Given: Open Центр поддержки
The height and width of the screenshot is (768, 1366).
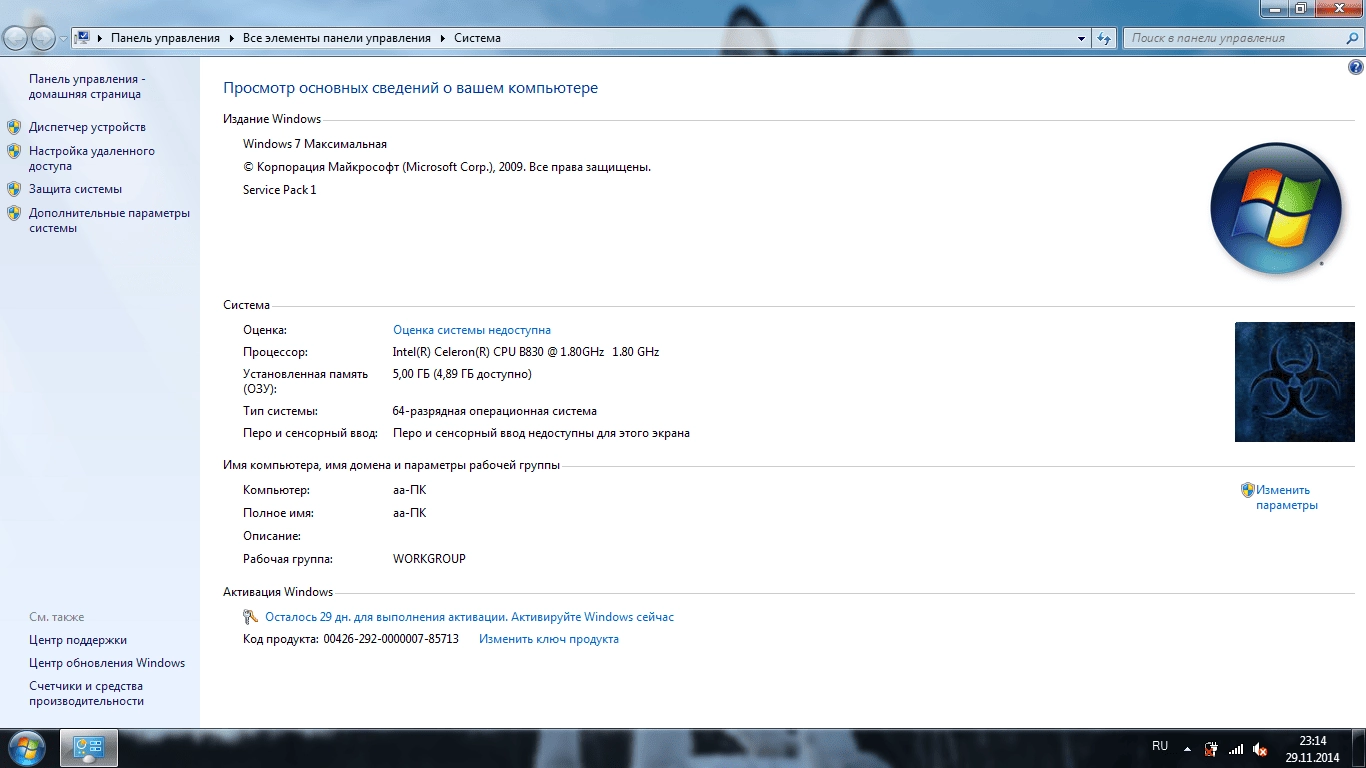Looking at the screenshot, I should [78, 640].
